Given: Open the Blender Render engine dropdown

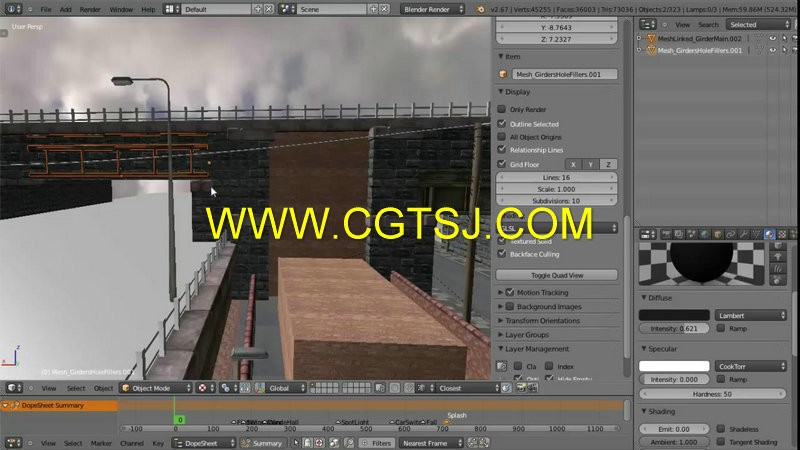Looking at the screenshot, I should (x=432, y=9).
